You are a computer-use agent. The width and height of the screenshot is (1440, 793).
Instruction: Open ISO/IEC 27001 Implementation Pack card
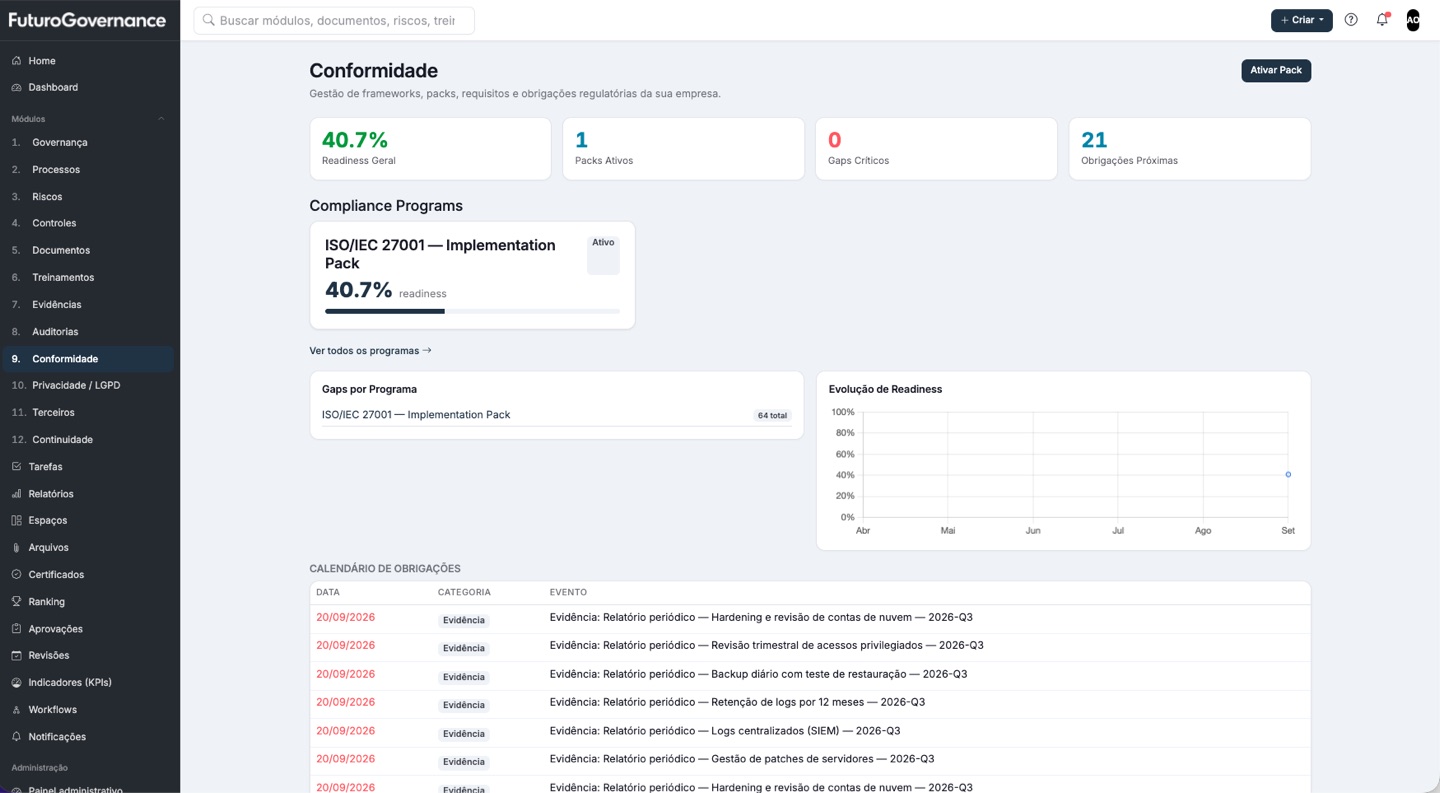tap(472, 275)
